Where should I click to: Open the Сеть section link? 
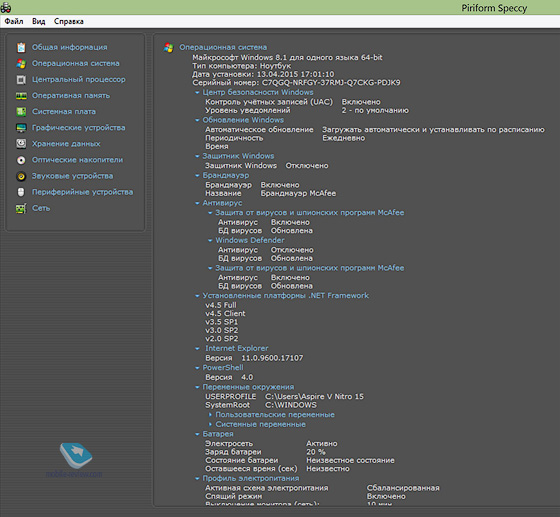pos(41,208)
